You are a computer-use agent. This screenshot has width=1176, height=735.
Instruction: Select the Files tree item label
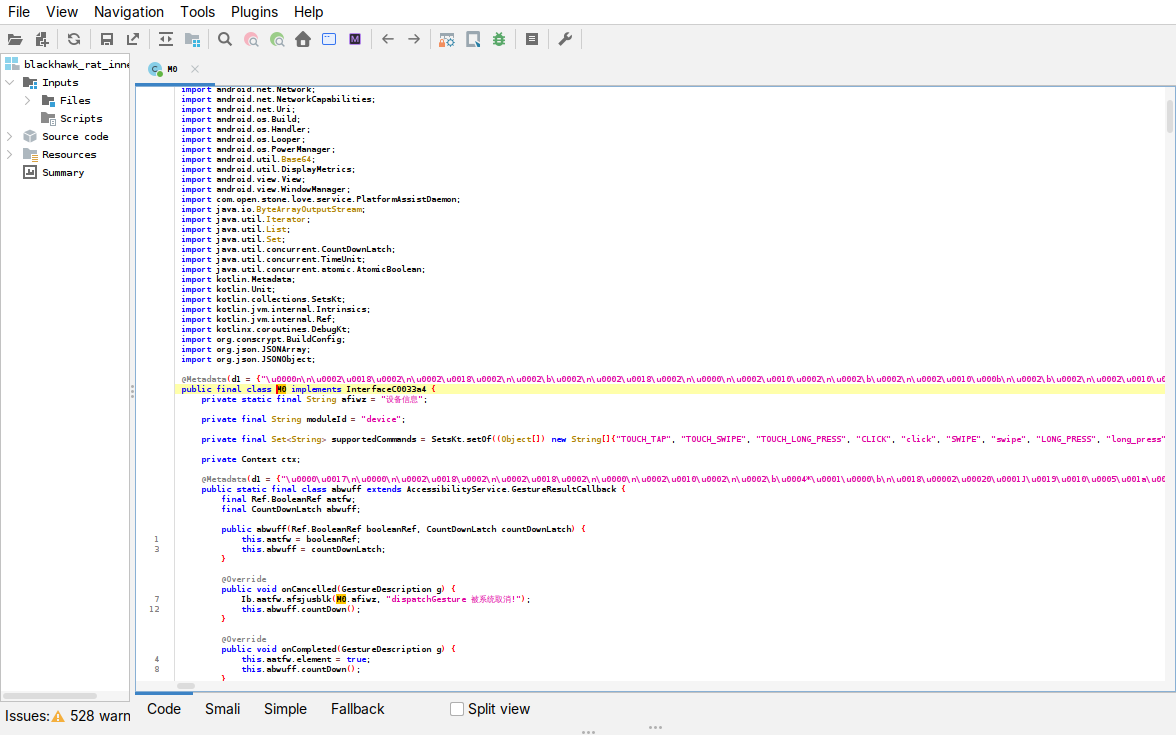tap(75, 100)
